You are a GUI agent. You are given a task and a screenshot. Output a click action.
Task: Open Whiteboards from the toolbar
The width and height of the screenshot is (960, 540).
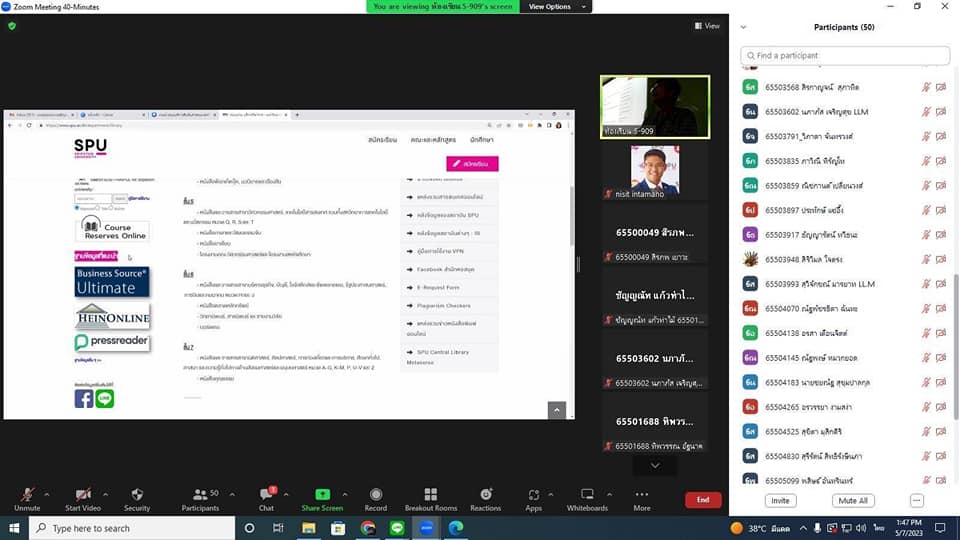pyautogui.click(x=587, y=495)
